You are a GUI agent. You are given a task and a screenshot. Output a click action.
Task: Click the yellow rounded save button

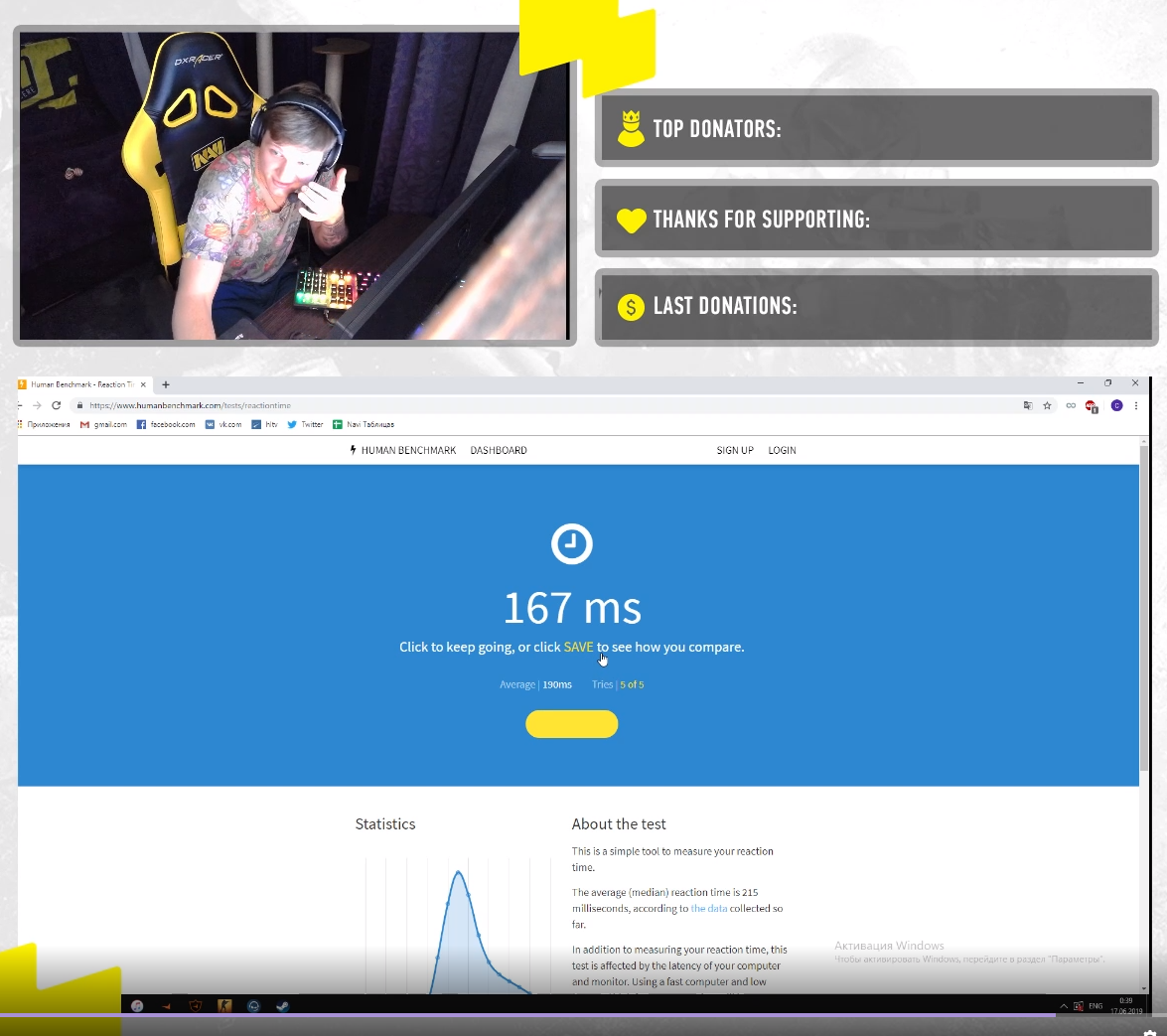(x=572, y=724)
